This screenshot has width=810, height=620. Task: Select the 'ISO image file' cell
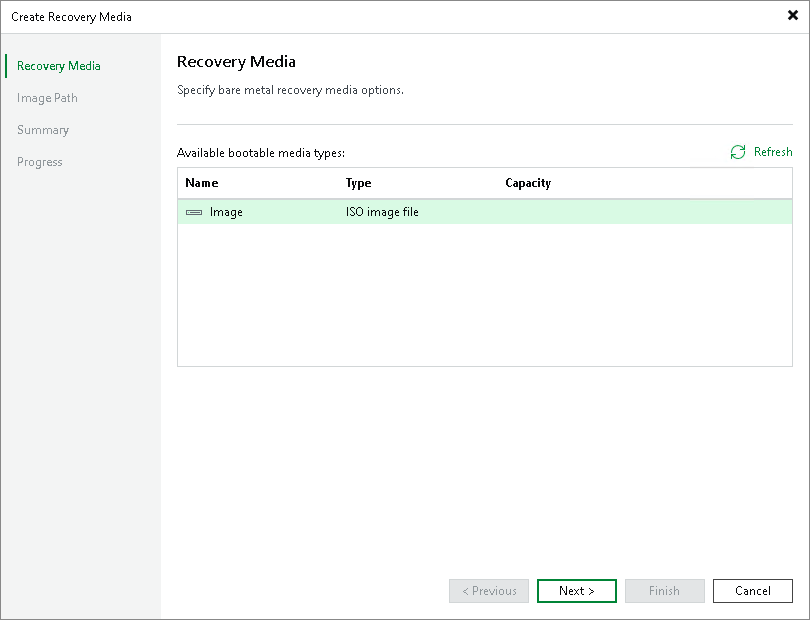coord(382,212)
